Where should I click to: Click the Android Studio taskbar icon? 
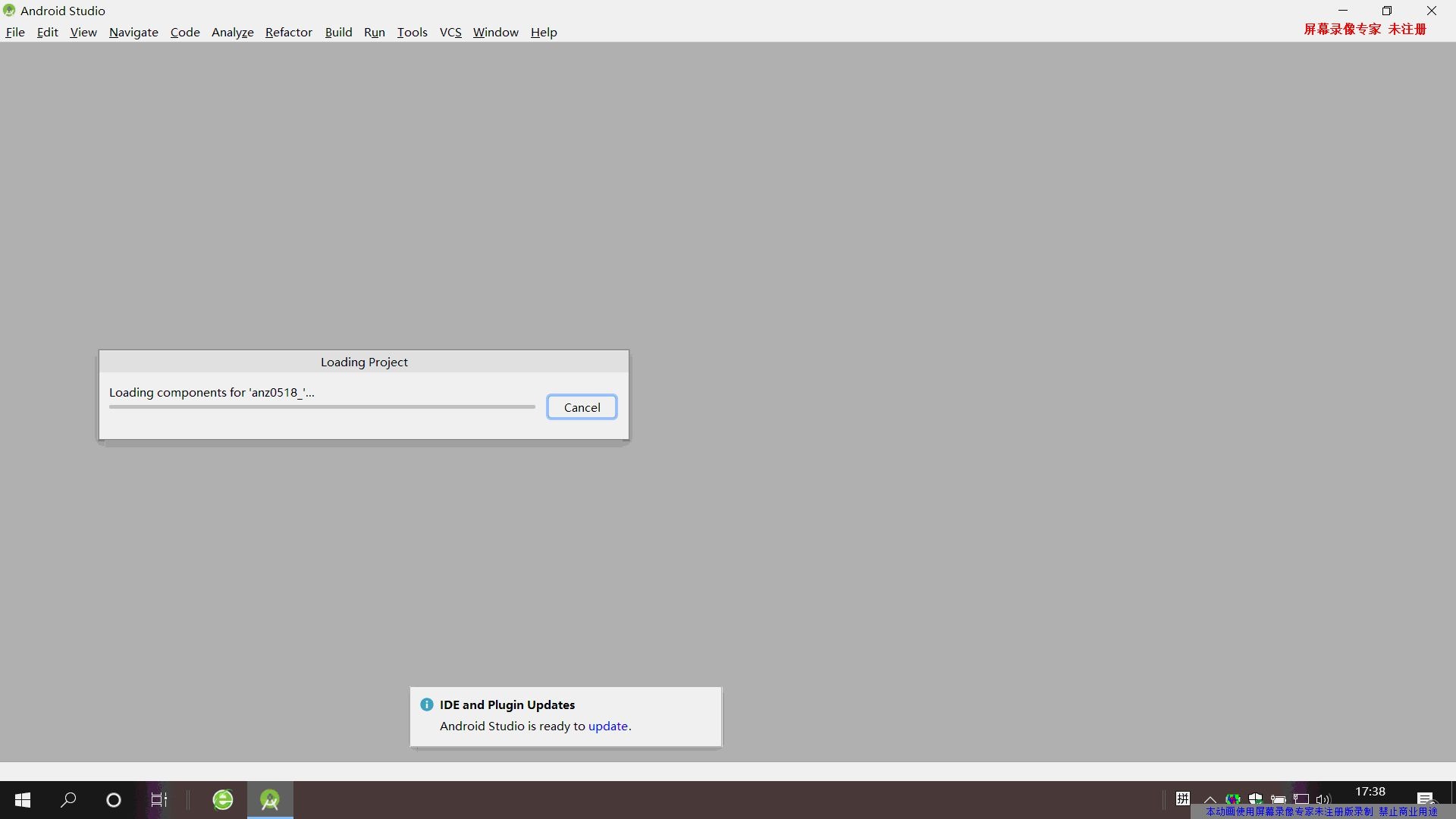(x=270, y=799)
